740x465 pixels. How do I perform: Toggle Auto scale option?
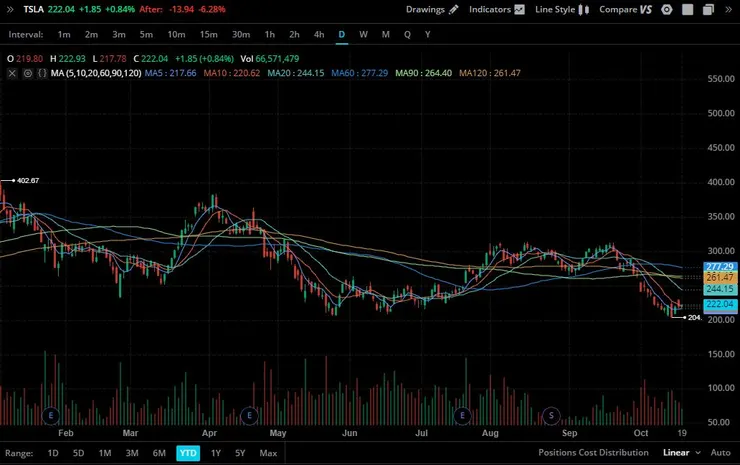[x=720, y=453]
